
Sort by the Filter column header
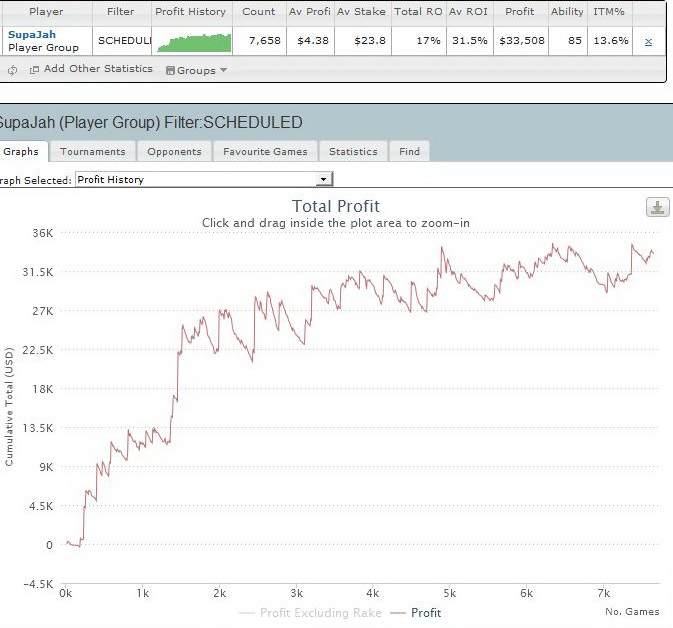(121, 12)
